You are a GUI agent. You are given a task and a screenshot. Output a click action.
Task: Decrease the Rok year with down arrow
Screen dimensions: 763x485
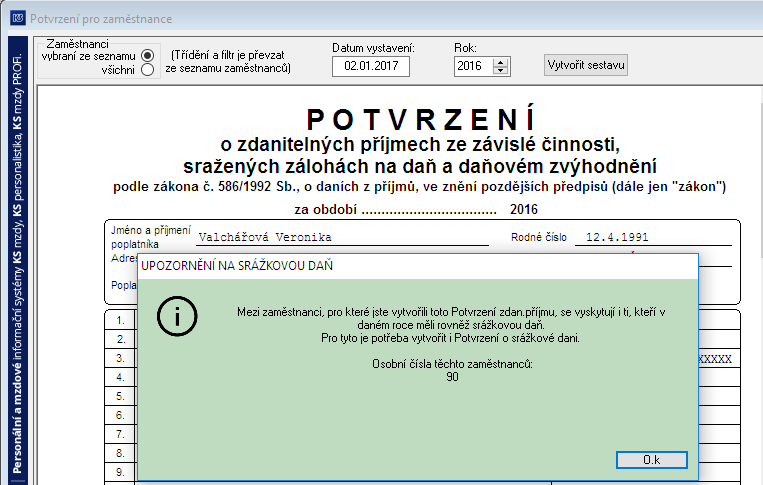500,71
